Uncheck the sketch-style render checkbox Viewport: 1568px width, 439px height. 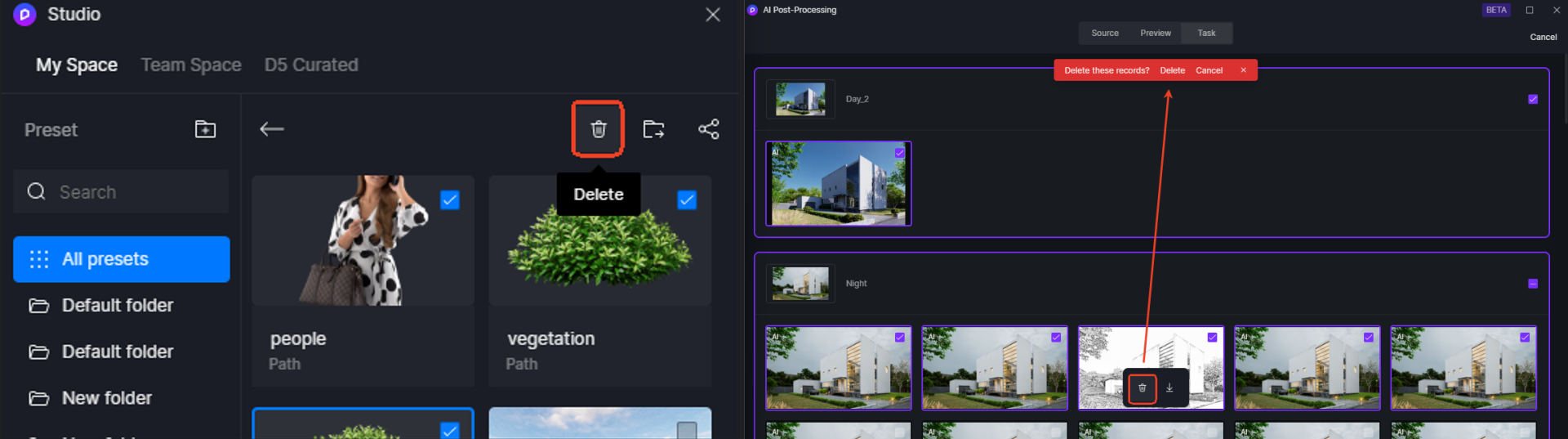pyautogui.click(x=1212, y=338)
